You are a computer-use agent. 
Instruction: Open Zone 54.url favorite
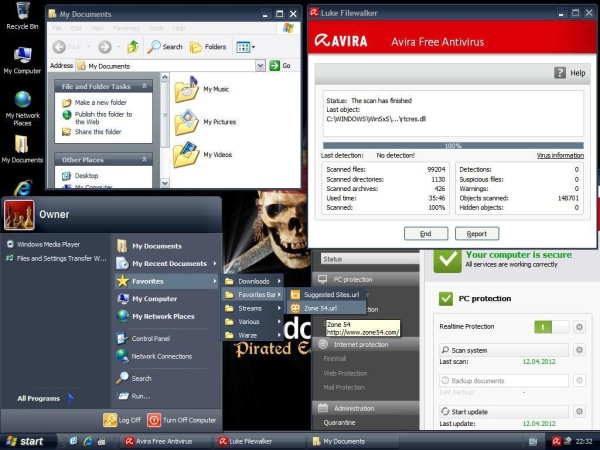click(x=326, y=308)
